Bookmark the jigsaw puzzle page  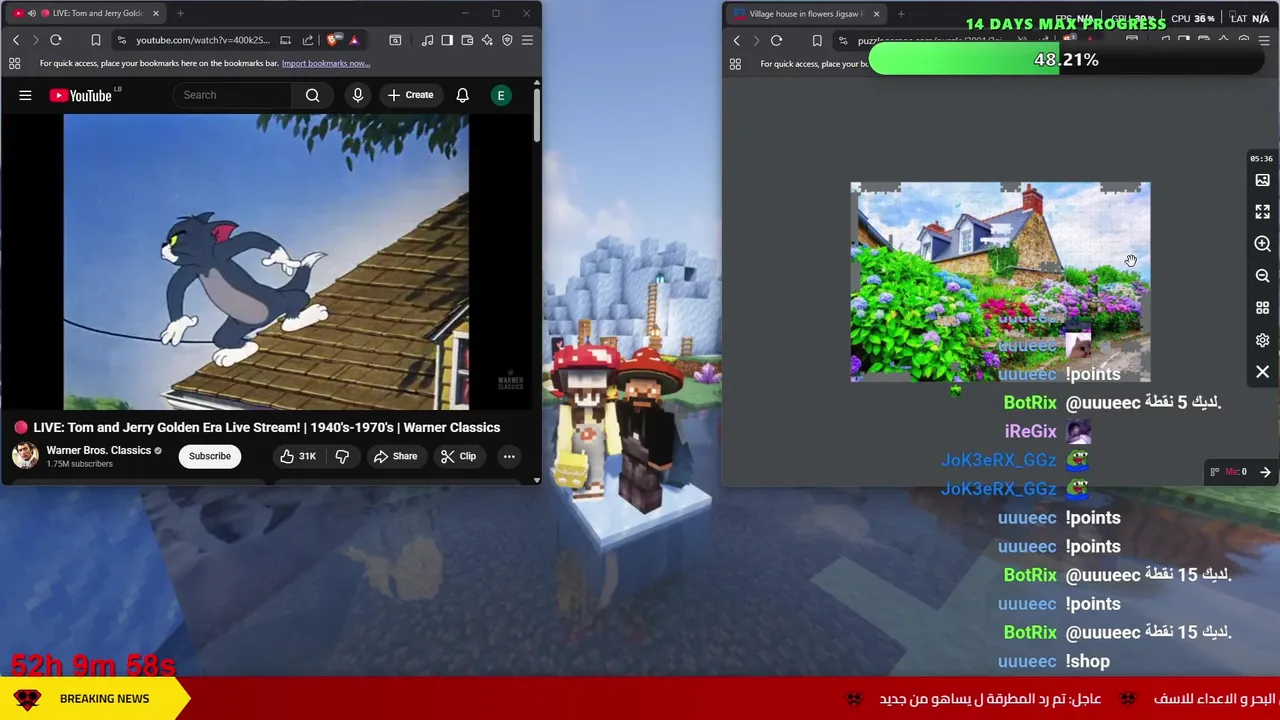pos(817,41)
